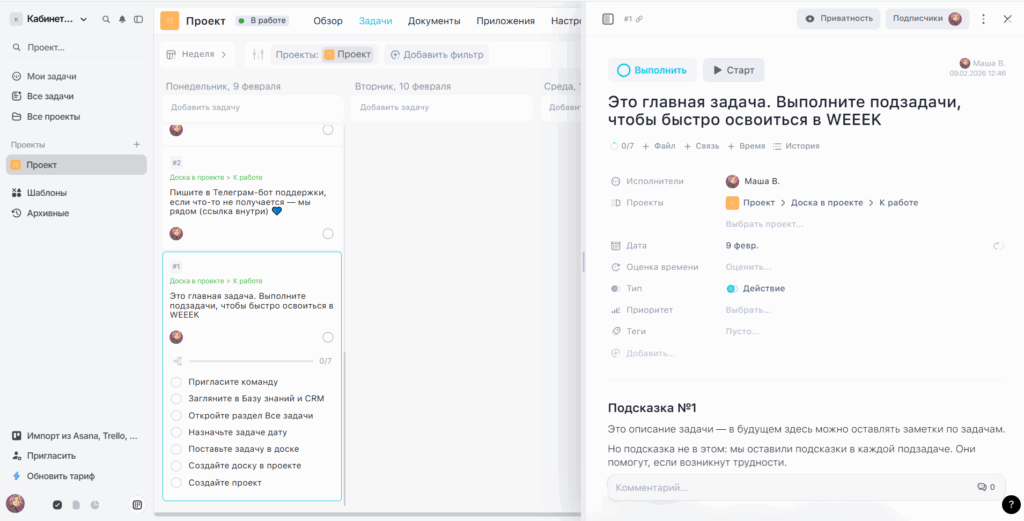Screen dimensions: 1024x521
Task: Click Оценить... time estimate field
Action: 748,267
